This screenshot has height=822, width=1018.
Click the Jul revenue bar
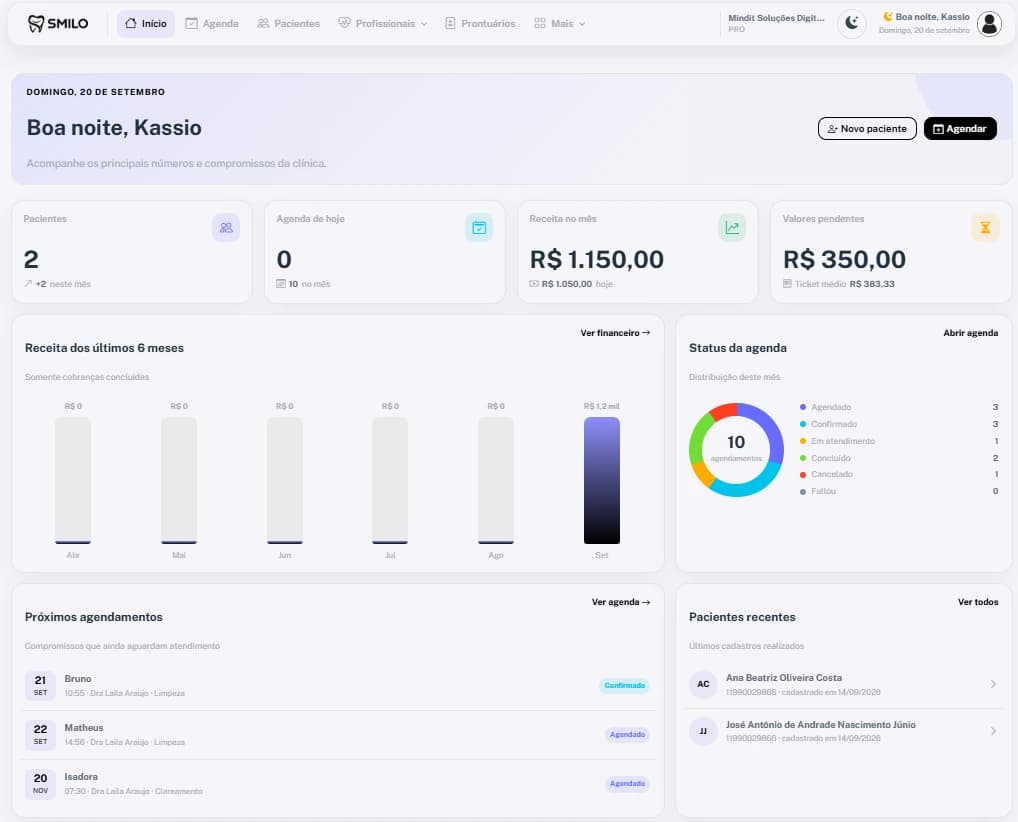click(390, 480)
